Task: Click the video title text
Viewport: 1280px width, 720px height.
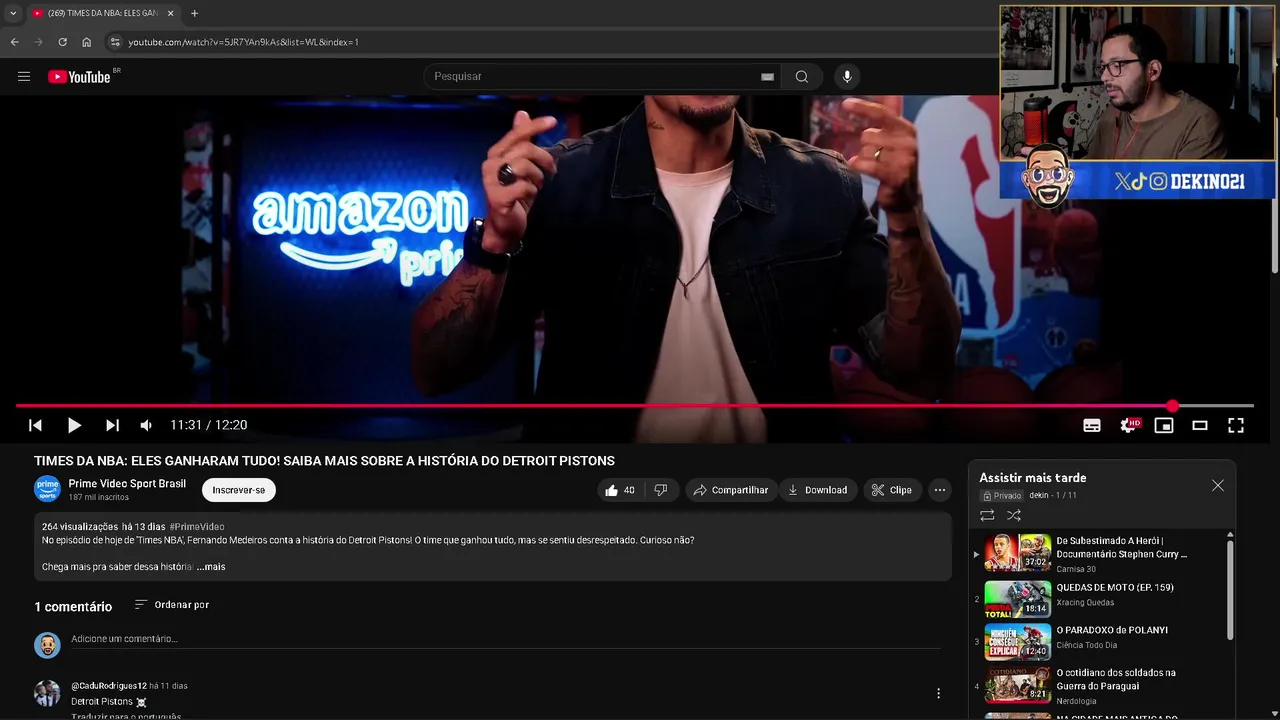Action: [x=324, y=461]
